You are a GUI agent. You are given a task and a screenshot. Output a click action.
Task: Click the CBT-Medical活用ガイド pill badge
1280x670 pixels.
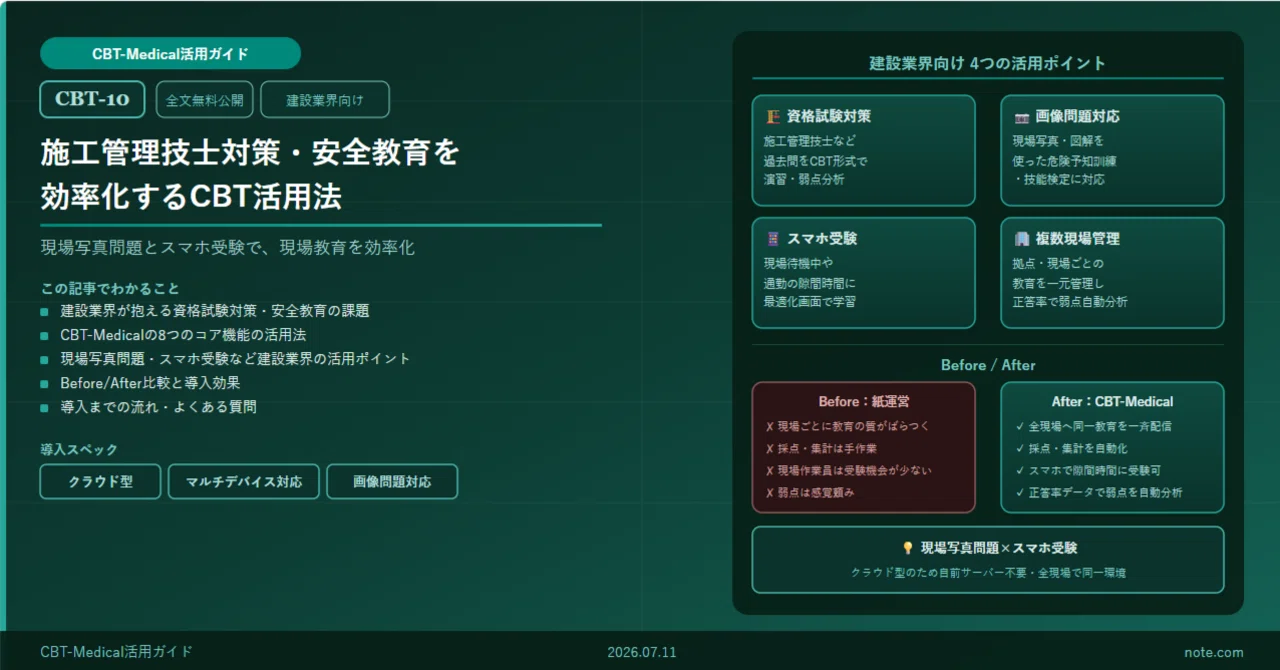pyautogui.click(x=170, y=54)
